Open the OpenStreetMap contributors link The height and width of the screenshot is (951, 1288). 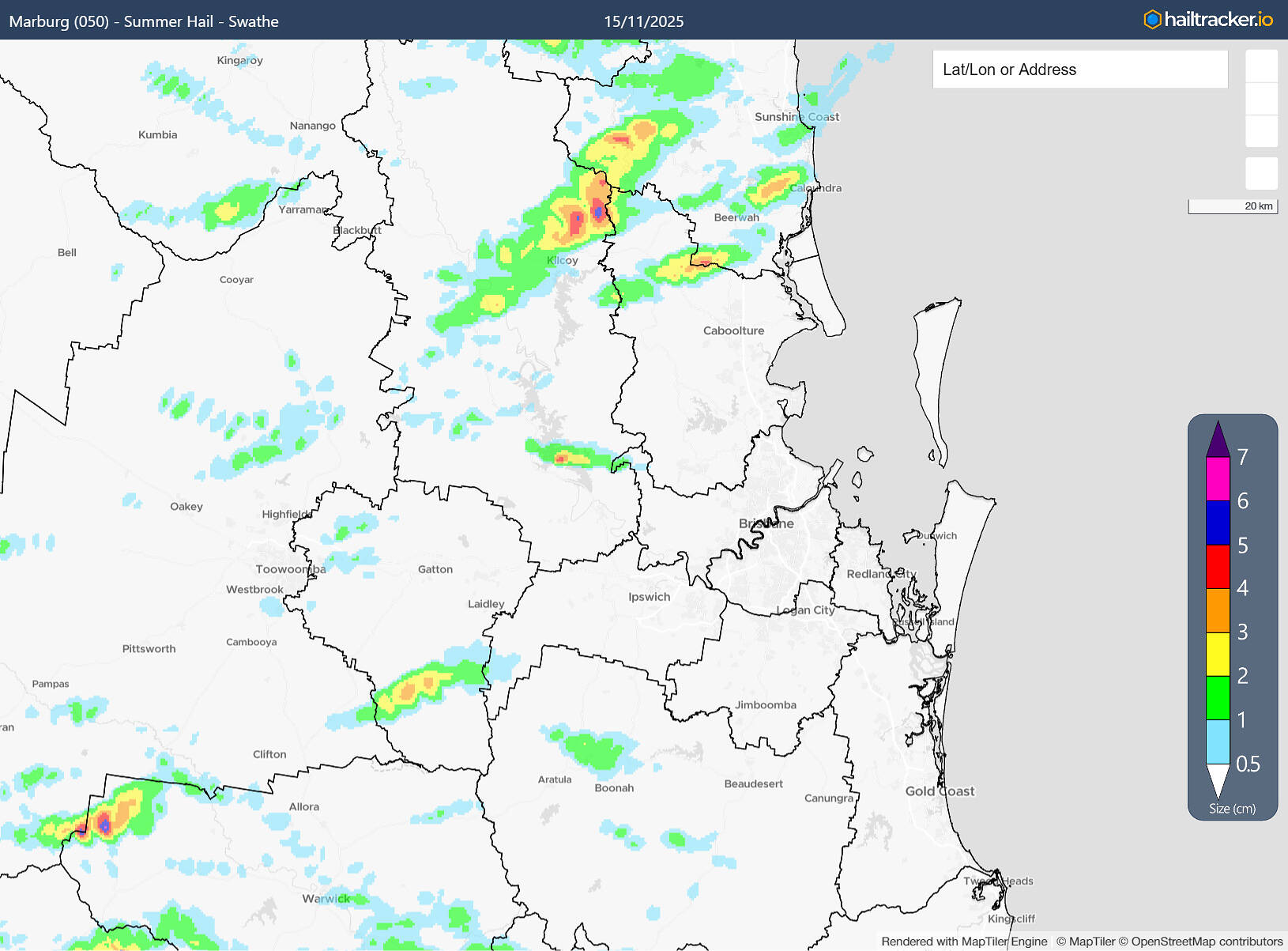[x=1207, y=942]
